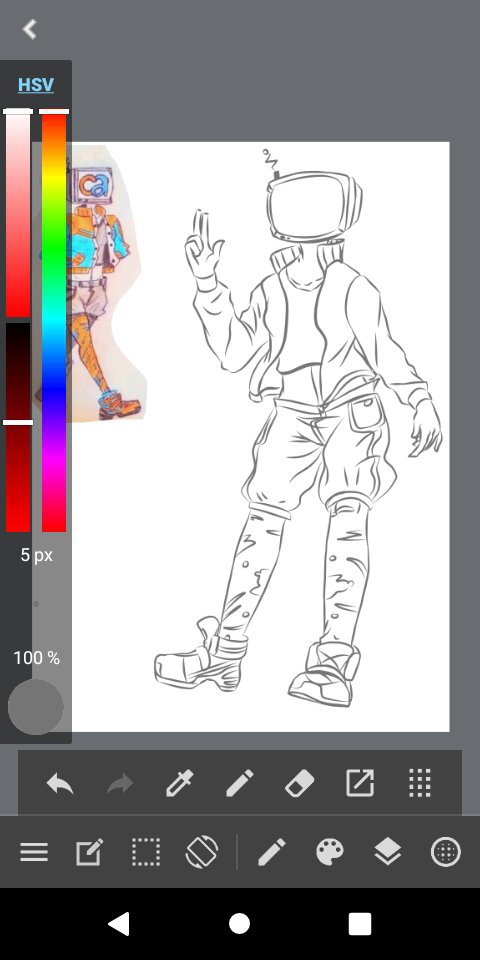Screen dimensions: 480x960
Task: Tap the rotate canvas icon
Action: 202,852
